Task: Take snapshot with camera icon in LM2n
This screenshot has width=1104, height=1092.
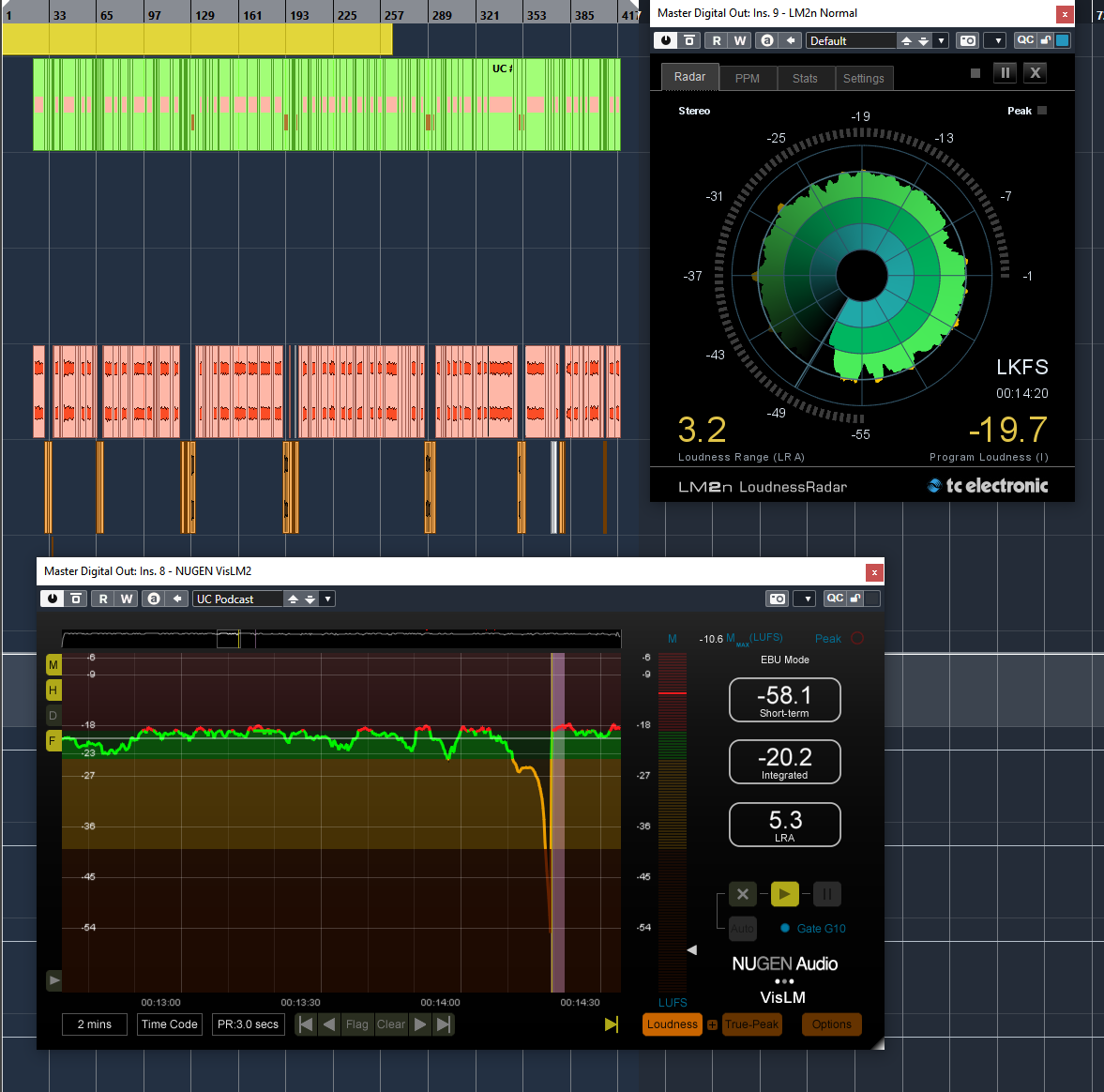Action: (x=967, y=41)
